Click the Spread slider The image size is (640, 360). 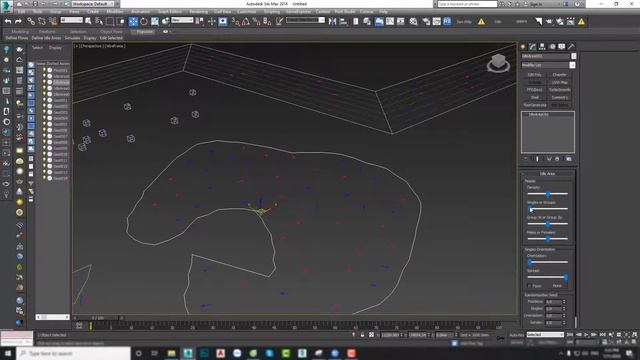pyautogui.click(x=547, y=277)
